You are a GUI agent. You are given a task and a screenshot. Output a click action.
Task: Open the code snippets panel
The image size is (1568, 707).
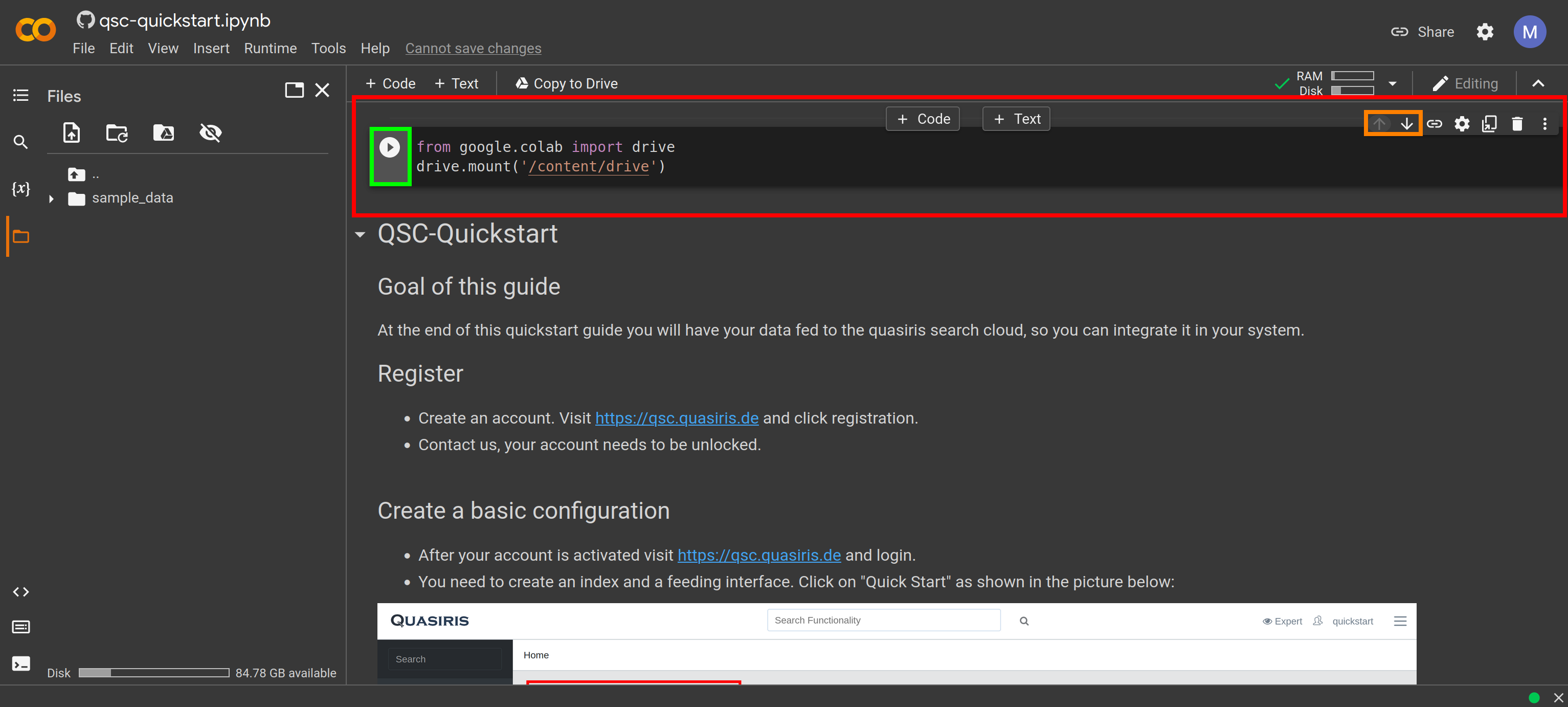click(x=20, y=592)
